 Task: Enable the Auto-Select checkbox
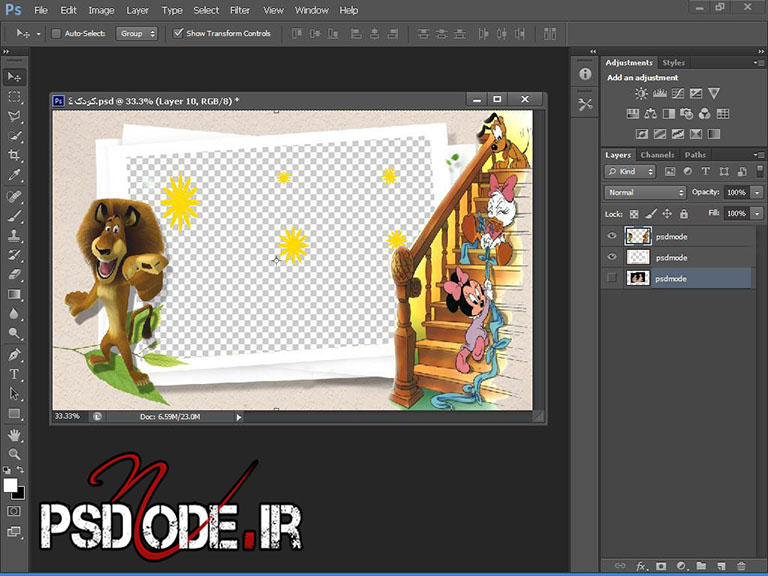56,33
